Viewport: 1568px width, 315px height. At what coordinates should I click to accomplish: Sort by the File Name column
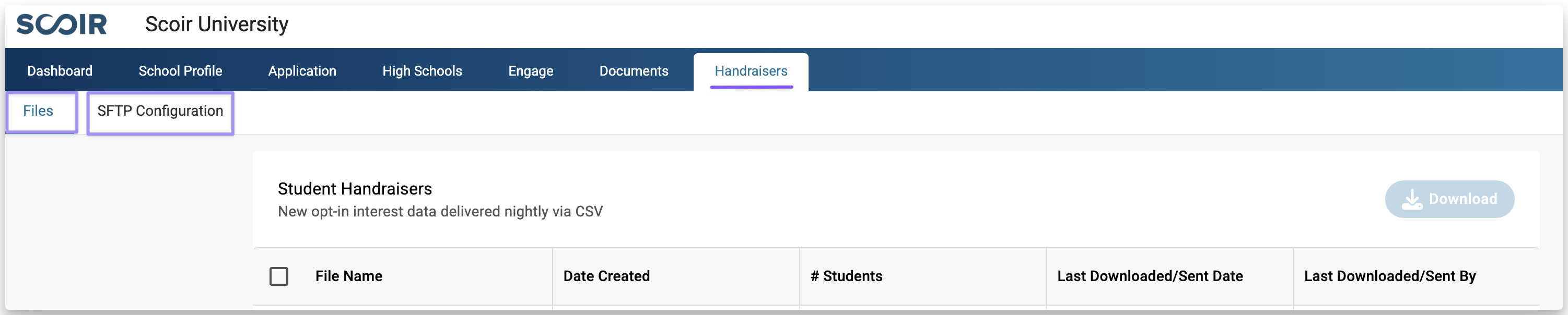point(349,276)
